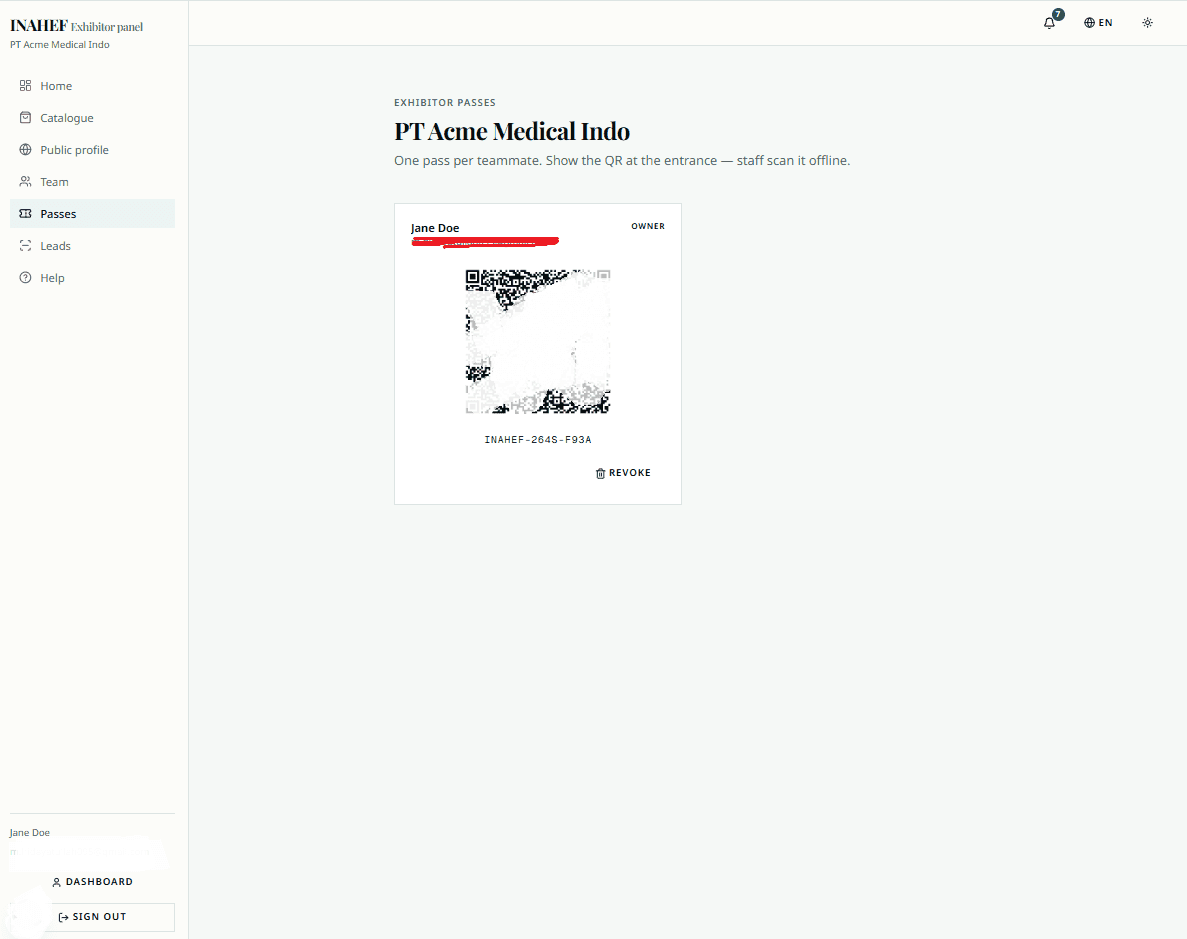Toggle the light/dark theme sun icon
The height and width of the screenshot is (939, 1187).
[x=1148, y=23]
